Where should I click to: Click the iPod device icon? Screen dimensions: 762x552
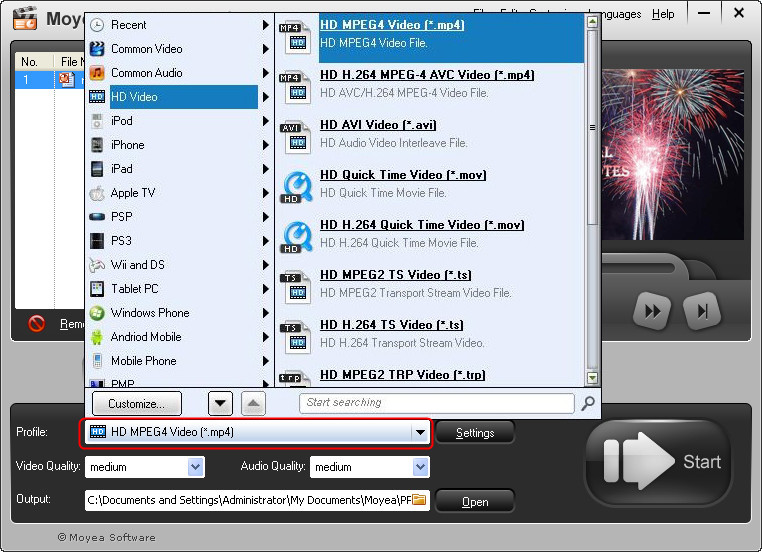coord(97,121)
